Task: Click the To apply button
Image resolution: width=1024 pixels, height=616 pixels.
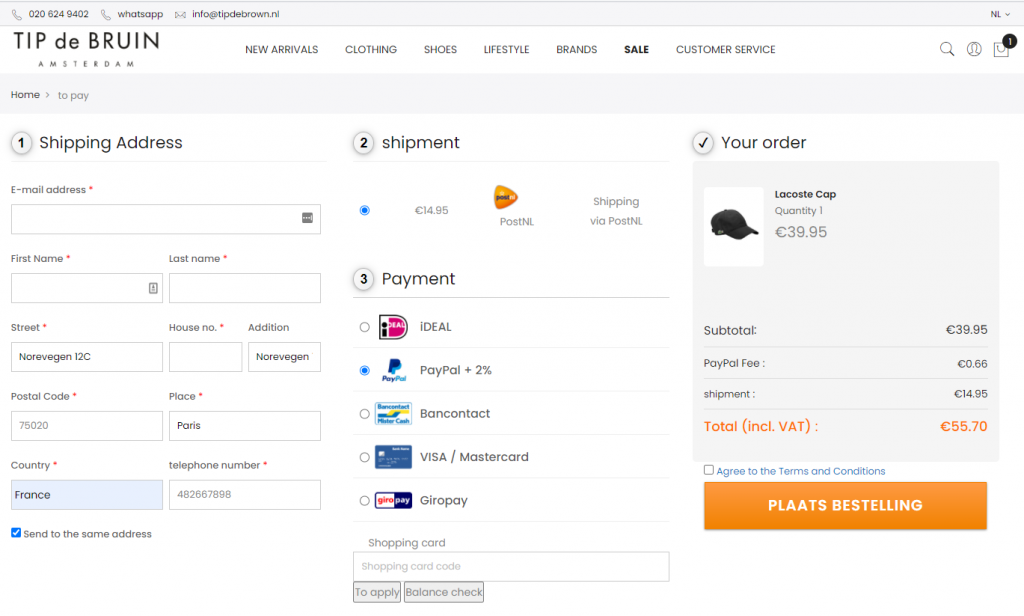Action: (377, 592)
